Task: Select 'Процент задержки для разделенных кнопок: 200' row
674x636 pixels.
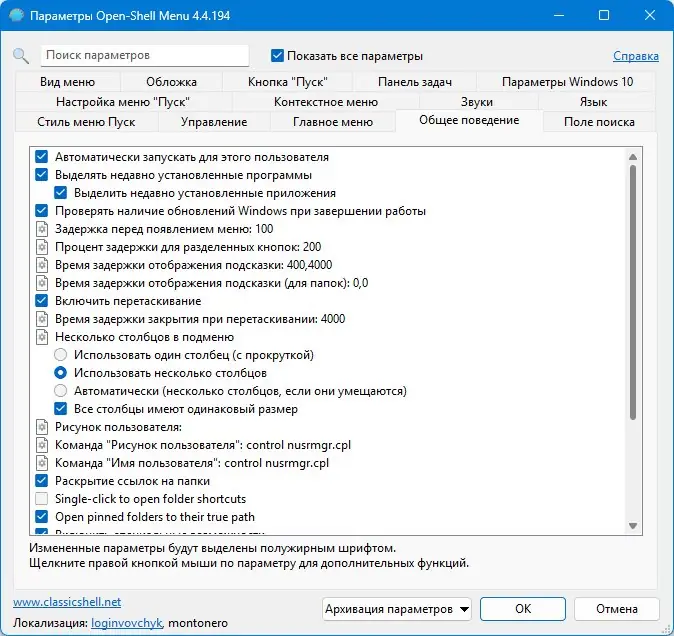Action: pos(188,247)
